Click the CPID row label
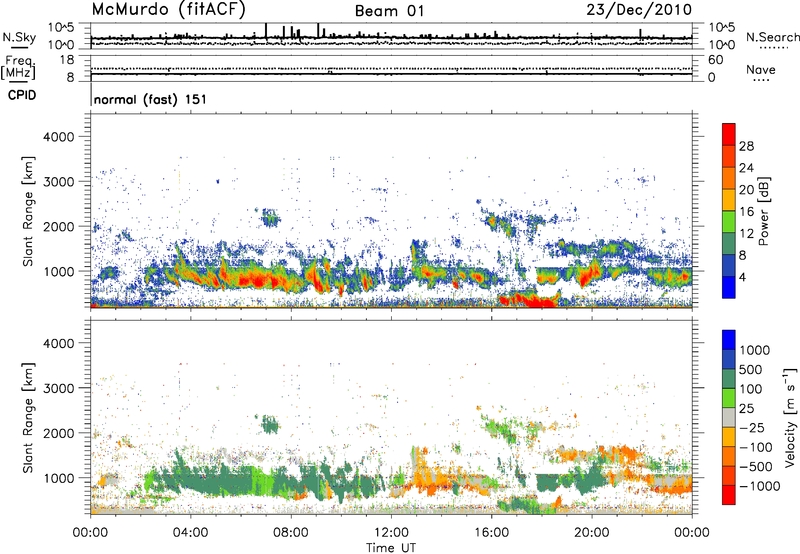This screenshot has height=554, width=800. (22, 95)
